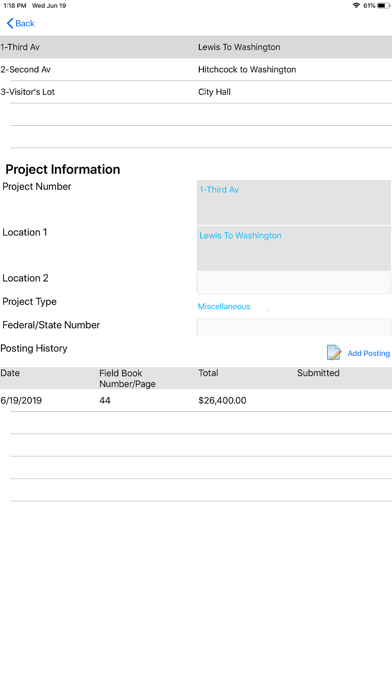Click the Date column header
Screen dimensions: 392x696
point(10,373)
